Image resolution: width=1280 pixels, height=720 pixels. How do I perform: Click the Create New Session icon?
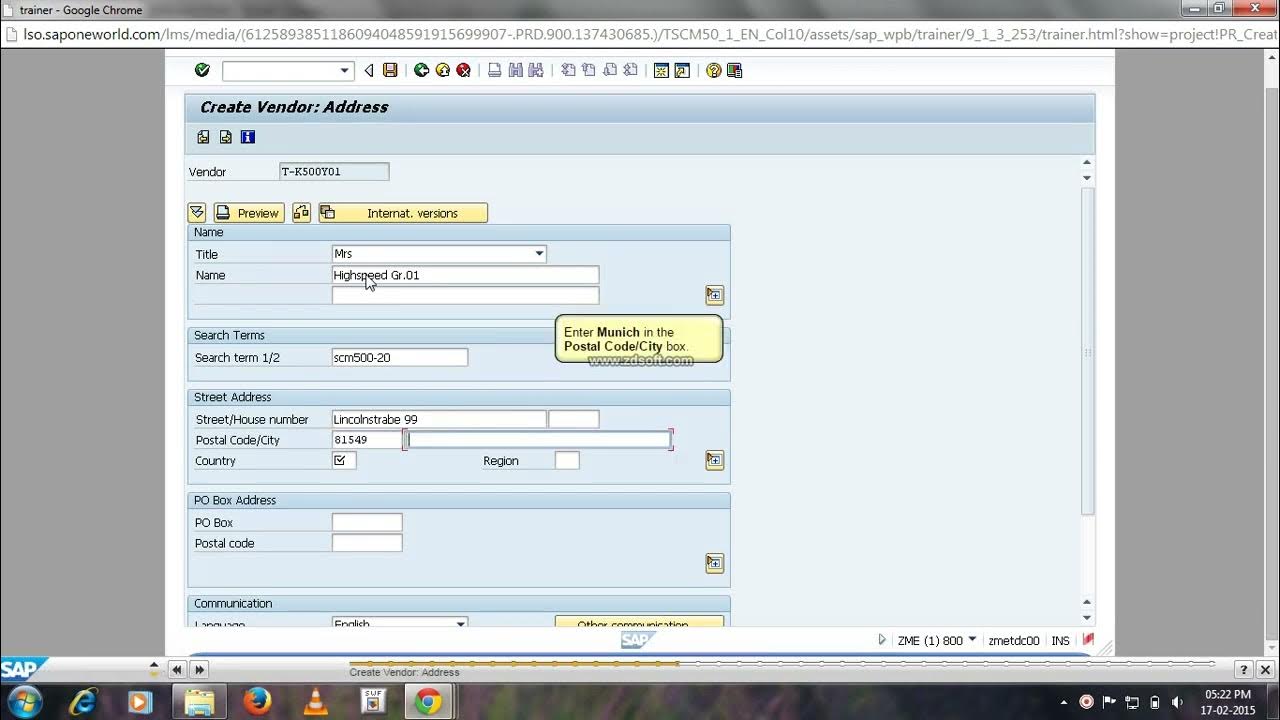point(661,70)
